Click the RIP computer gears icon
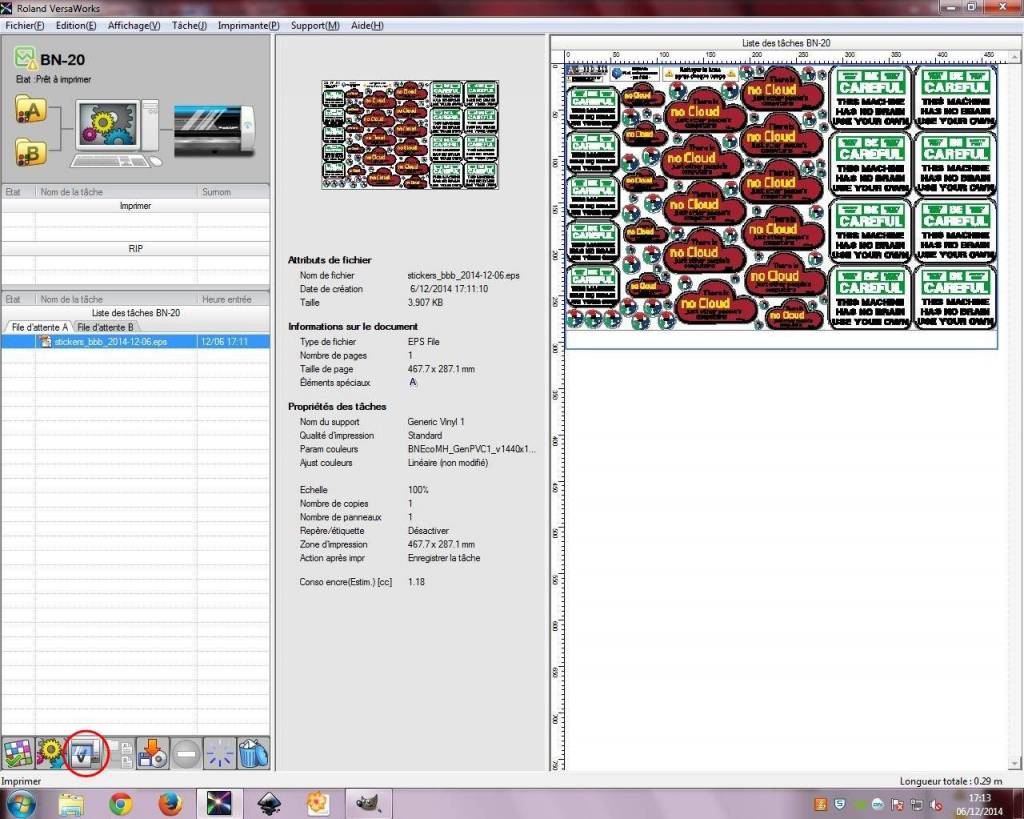This screenshot has height=819, width=1024. tap(111, 130)
